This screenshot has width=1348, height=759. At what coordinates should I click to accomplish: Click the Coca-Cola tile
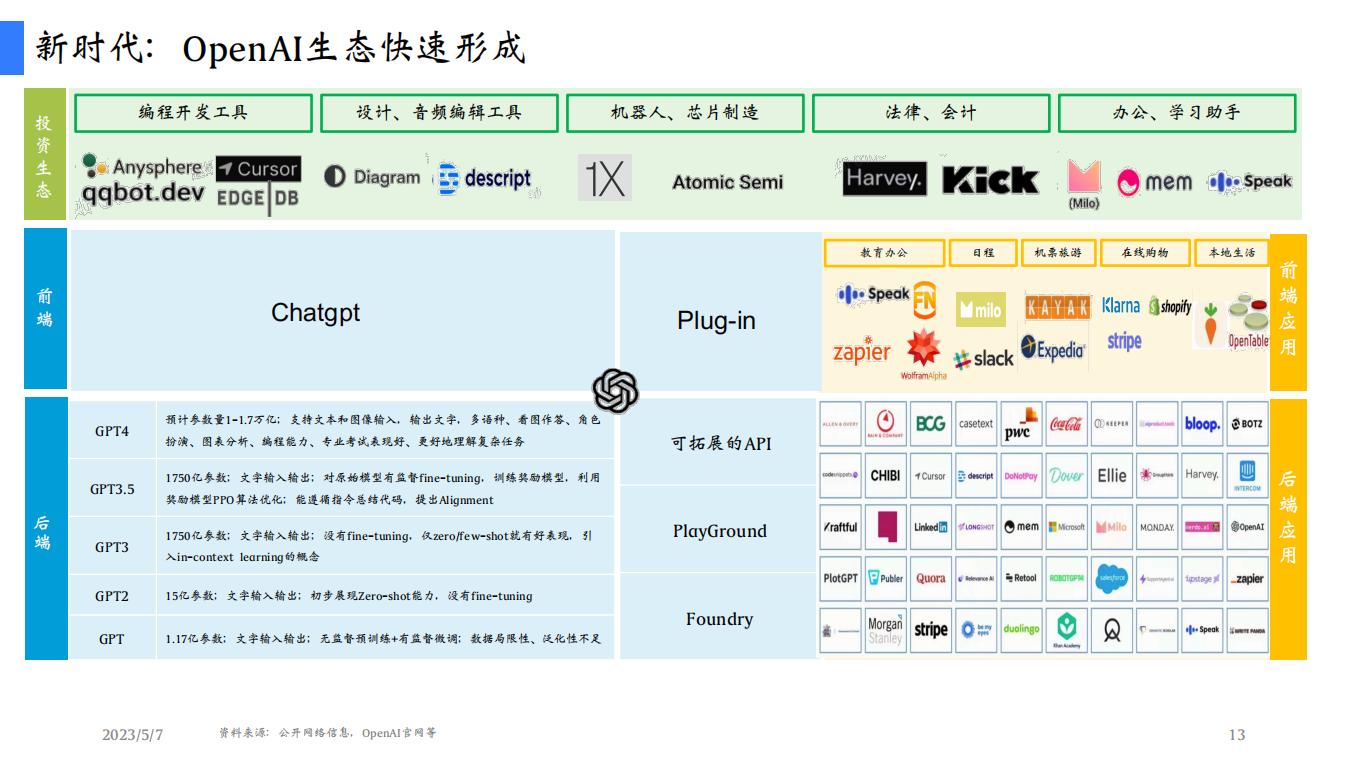(x=1066, y=423)
